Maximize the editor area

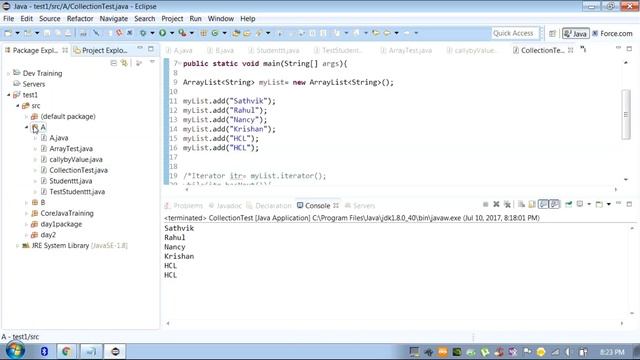tap(629, 49)
